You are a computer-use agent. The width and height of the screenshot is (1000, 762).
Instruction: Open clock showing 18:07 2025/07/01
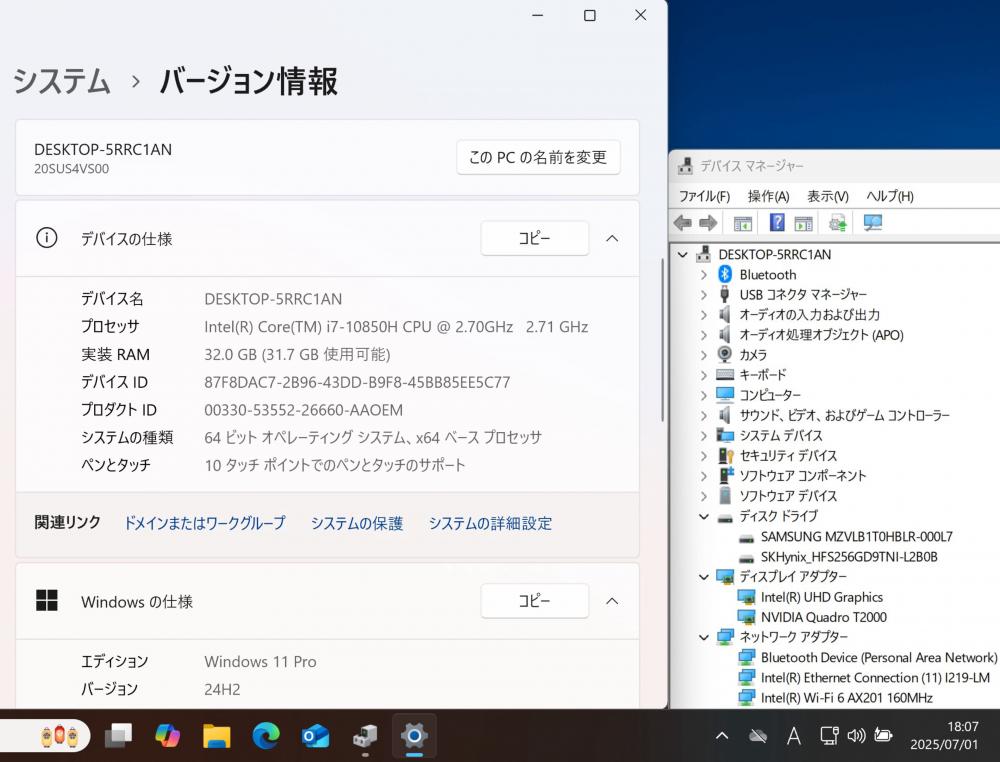944,735
